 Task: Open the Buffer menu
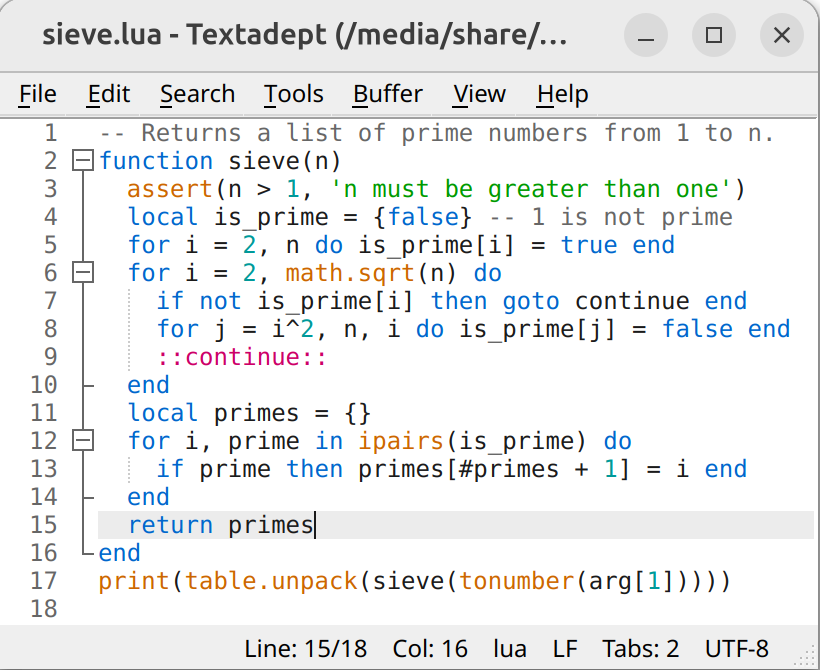tap(388, 94)
